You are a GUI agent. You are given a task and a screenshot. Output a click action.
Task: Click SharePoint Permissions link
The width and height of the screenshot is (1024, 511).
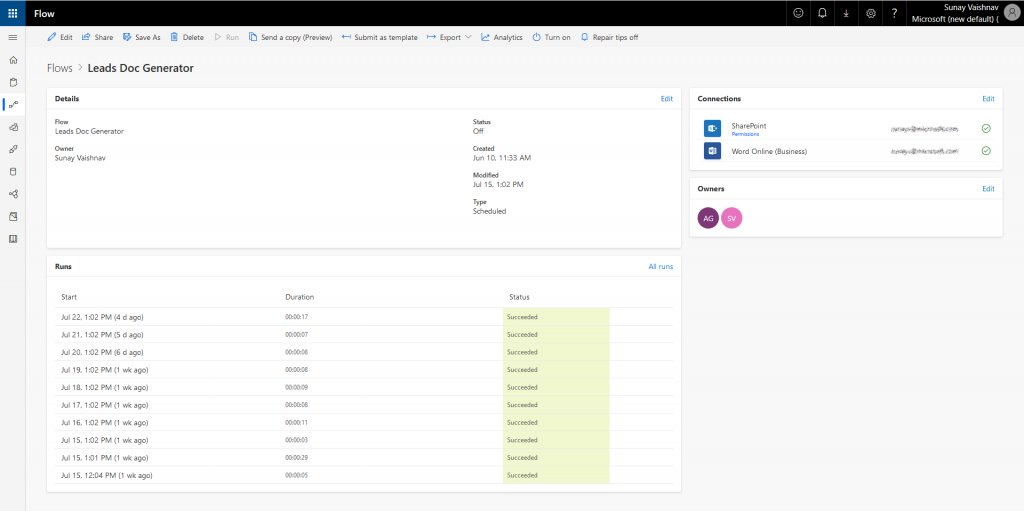pos(745,133)
